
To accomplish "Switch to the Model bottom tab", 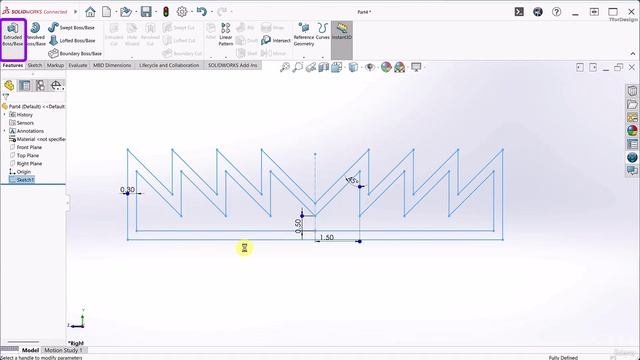I will coord(30,350).
